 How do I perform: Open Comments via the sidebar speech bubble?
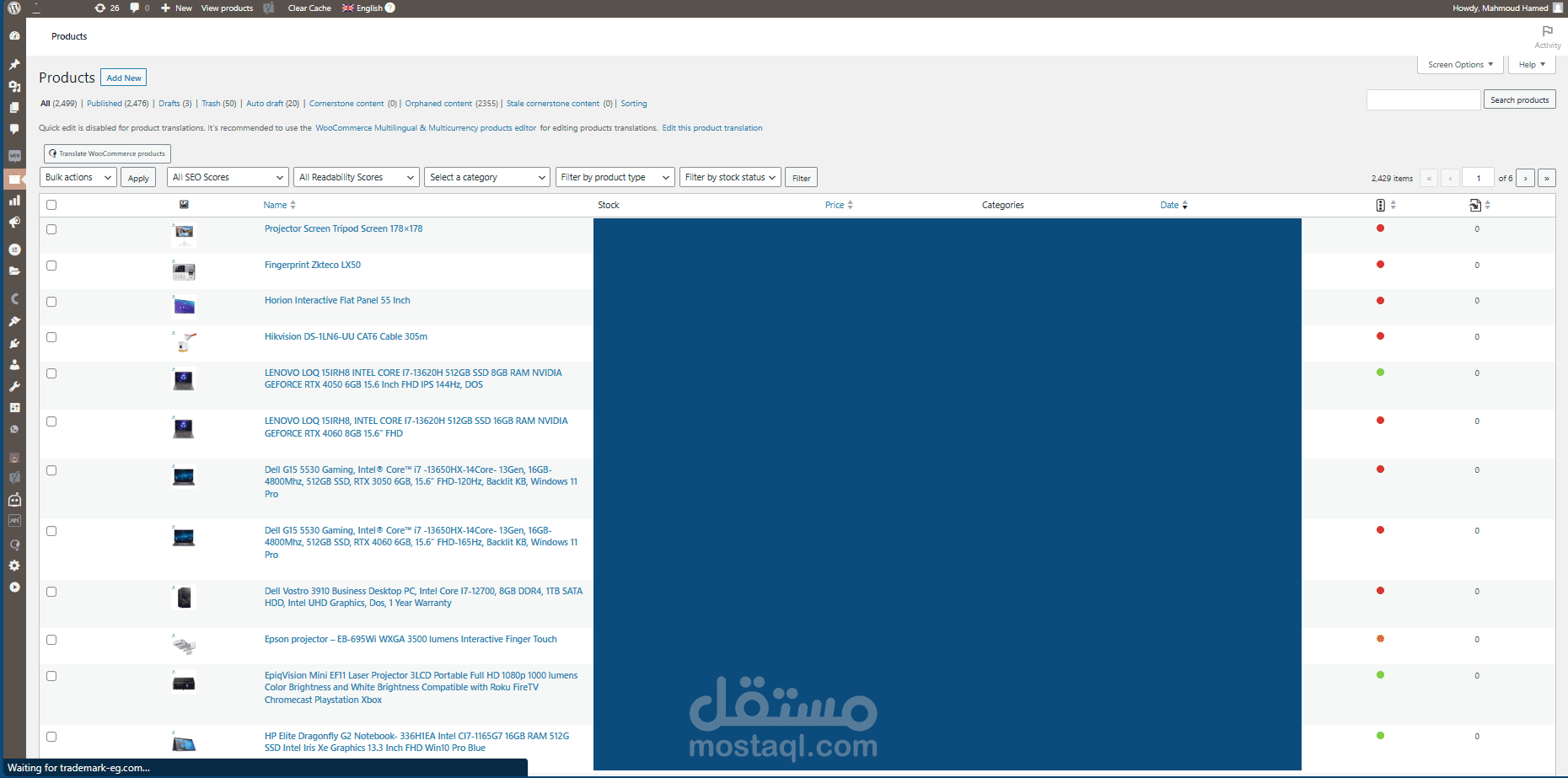(x=14, y=129)
